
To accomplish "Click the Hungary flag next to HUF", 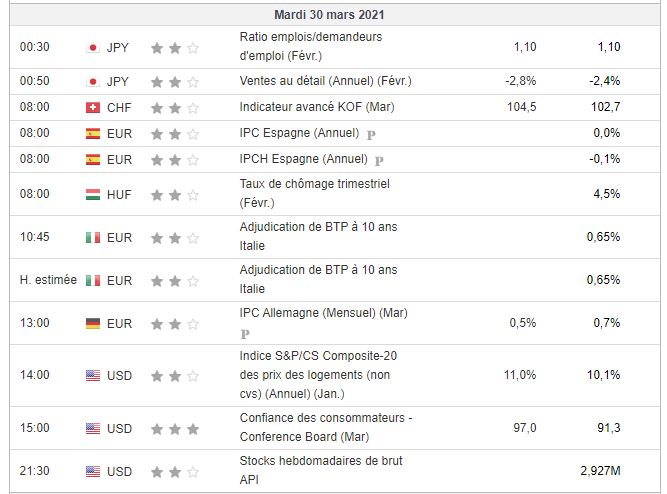I will [93, 195].
